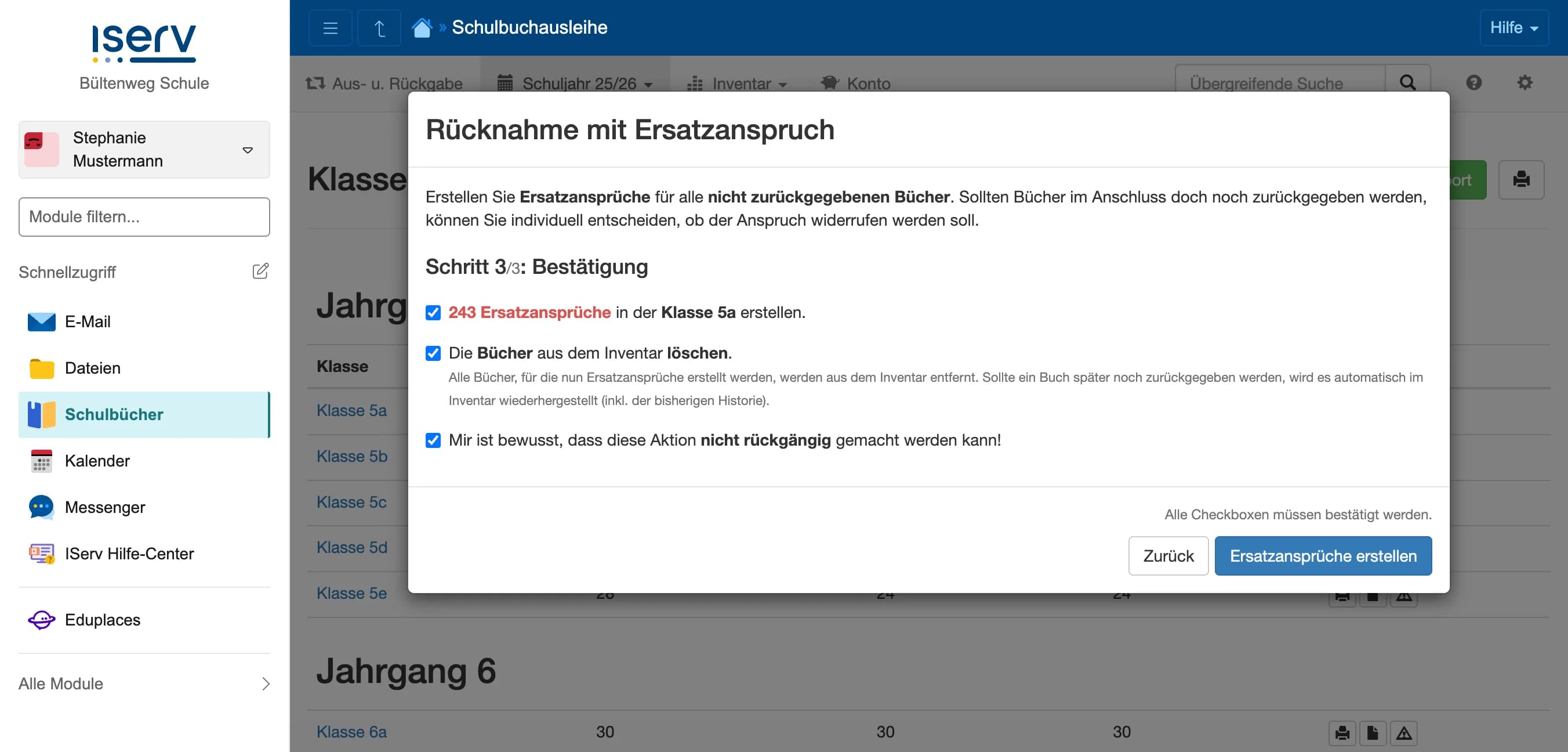Screen dimensions: 1568x752
Task: Open the E-Mail module
Action: (87, 321)
